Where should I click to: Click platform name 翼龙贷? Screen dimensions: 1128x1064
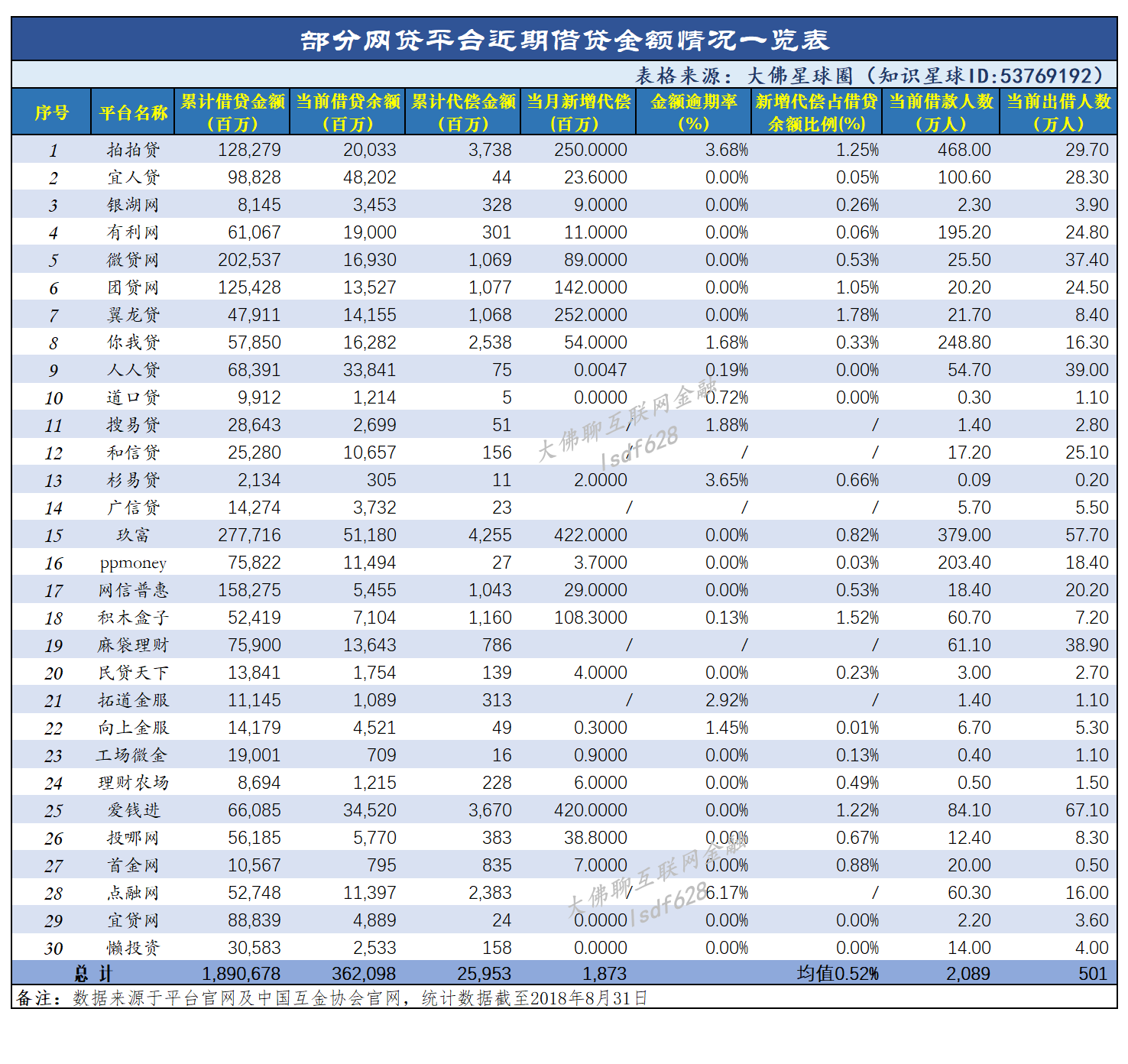pyautogui.click(x=133, y=315)
